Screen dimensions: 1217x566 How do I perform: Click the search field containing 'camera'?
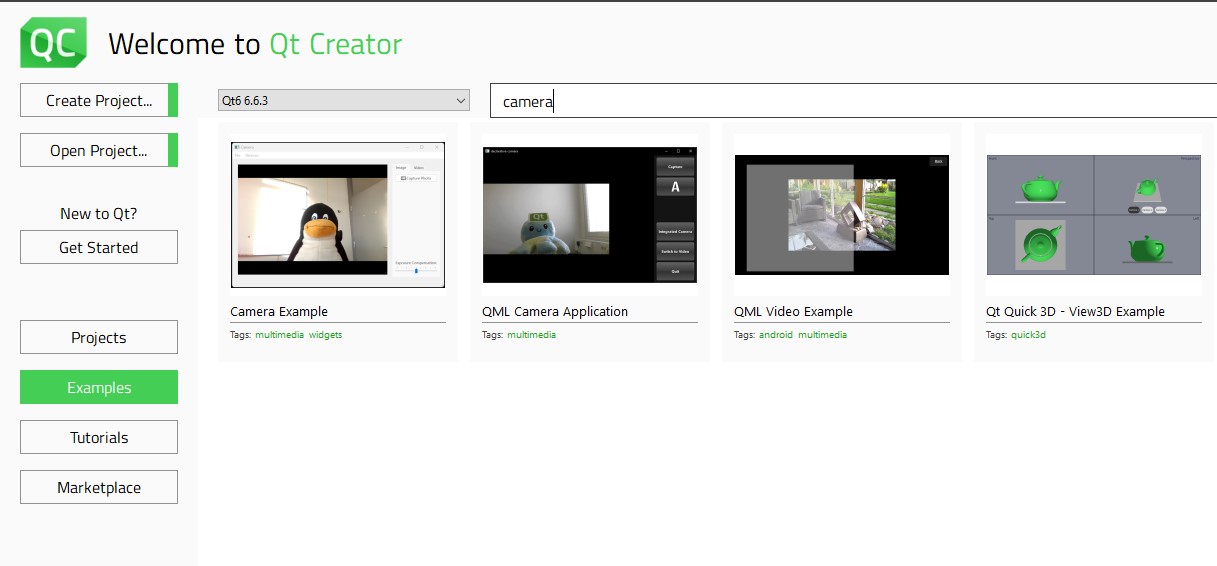[850, 101]
